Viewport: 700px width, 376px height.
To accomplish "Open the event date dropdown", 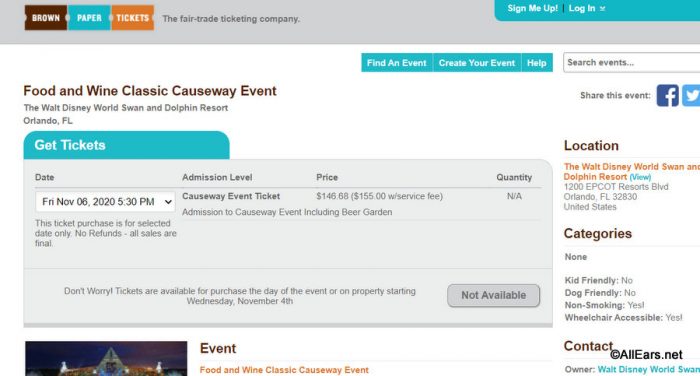I will [105, 202].
